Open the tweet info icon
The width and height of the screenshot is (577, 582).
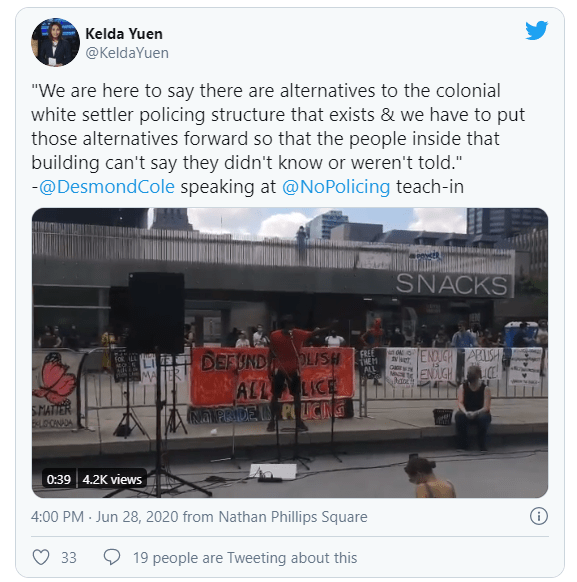coord(538,516)
